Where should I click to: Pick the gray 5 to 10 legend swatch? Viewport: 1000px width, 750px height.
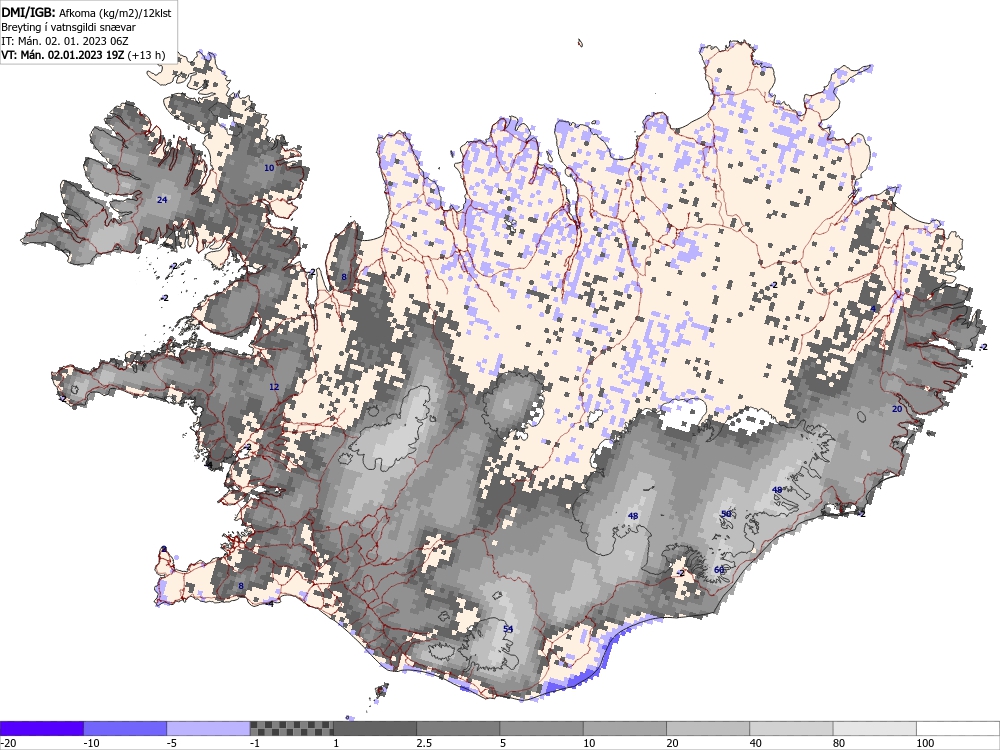(x=541, y=728)
